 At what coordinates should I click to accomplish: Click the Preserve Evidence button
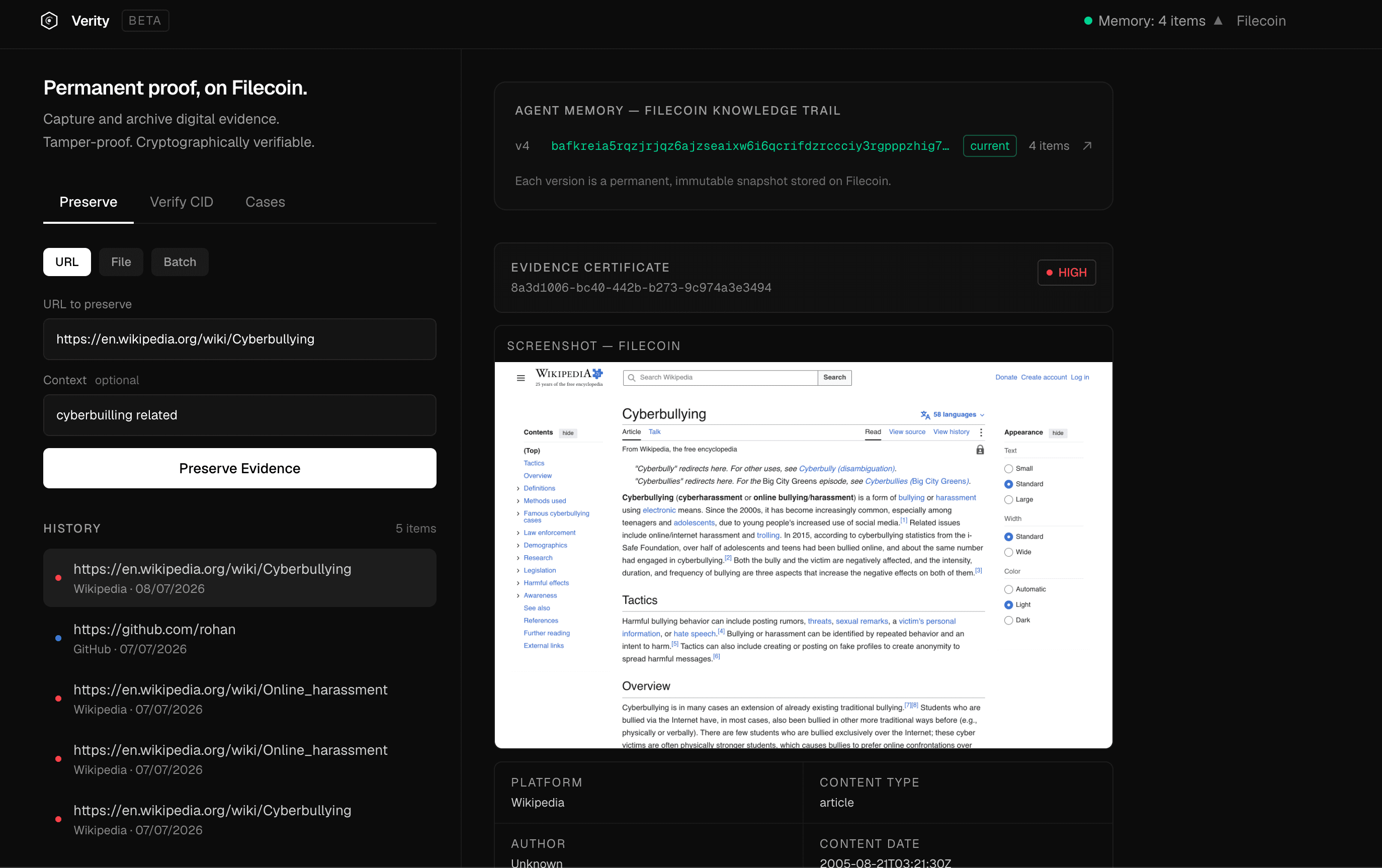pos(240,468)
